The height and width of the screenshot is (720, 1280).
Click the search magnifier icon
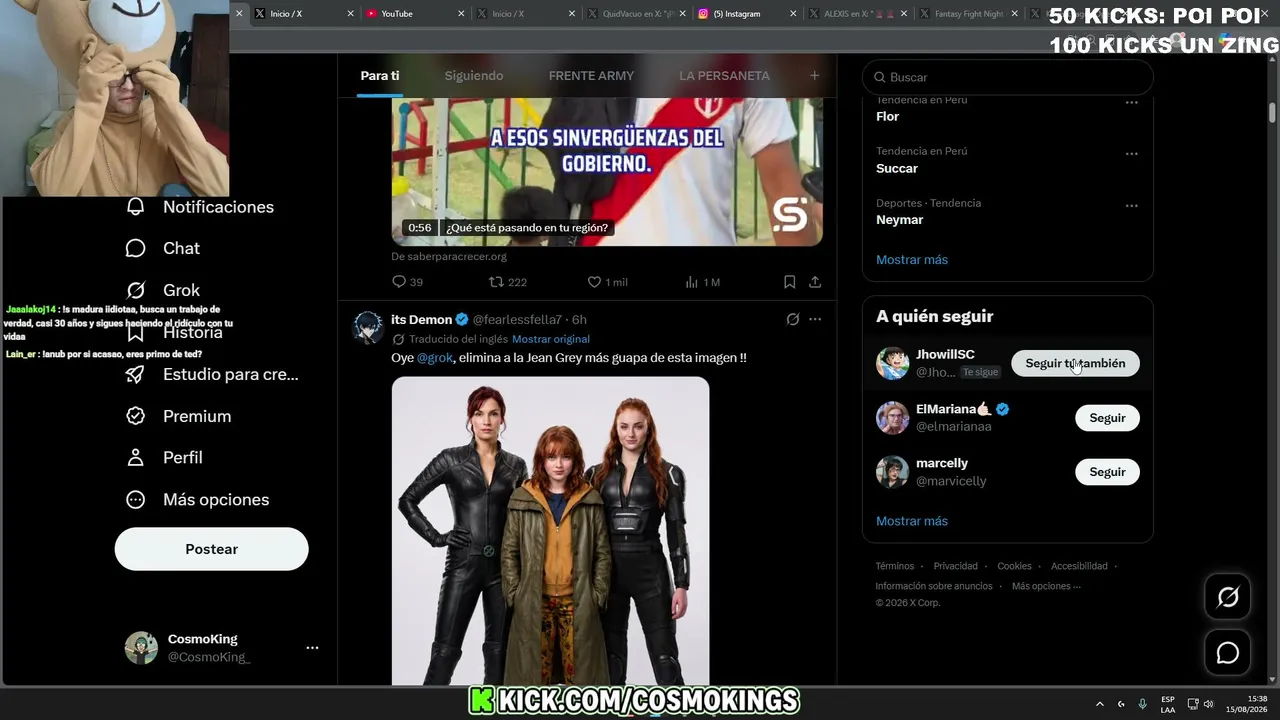pyautogui.click(x=880, y=77)
